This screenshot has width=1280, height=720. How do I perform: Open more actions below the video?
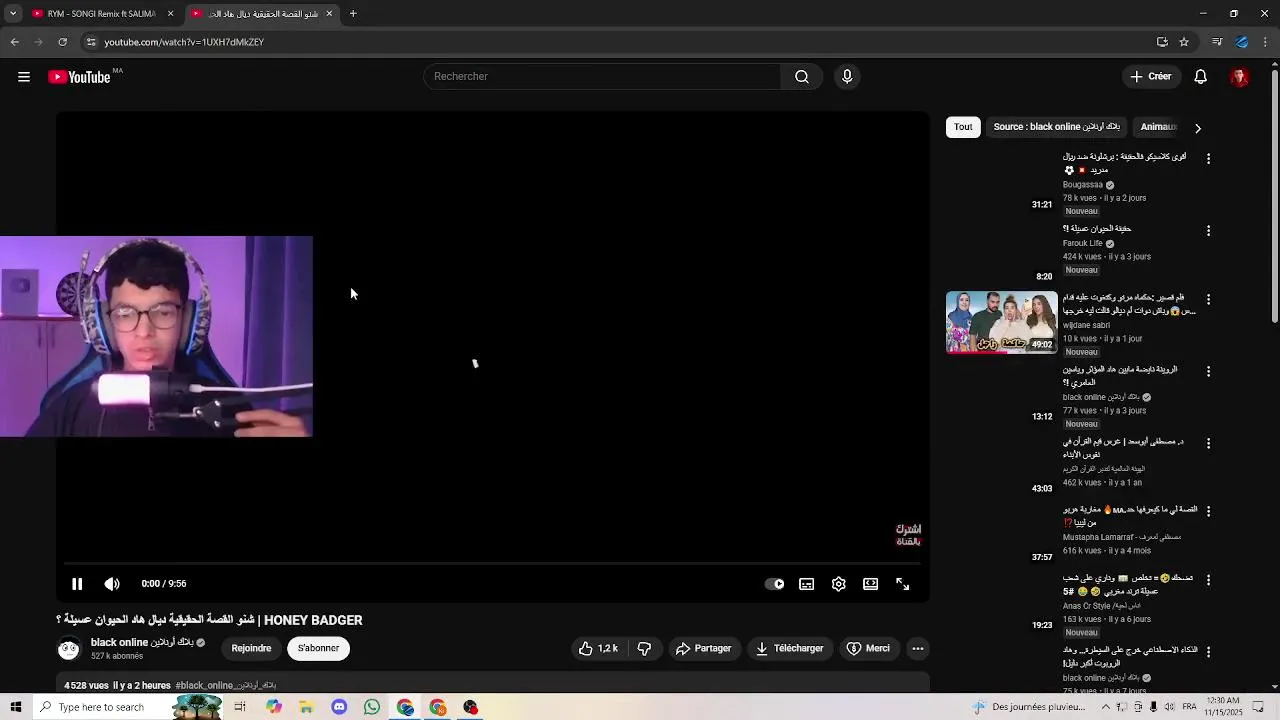917,649
